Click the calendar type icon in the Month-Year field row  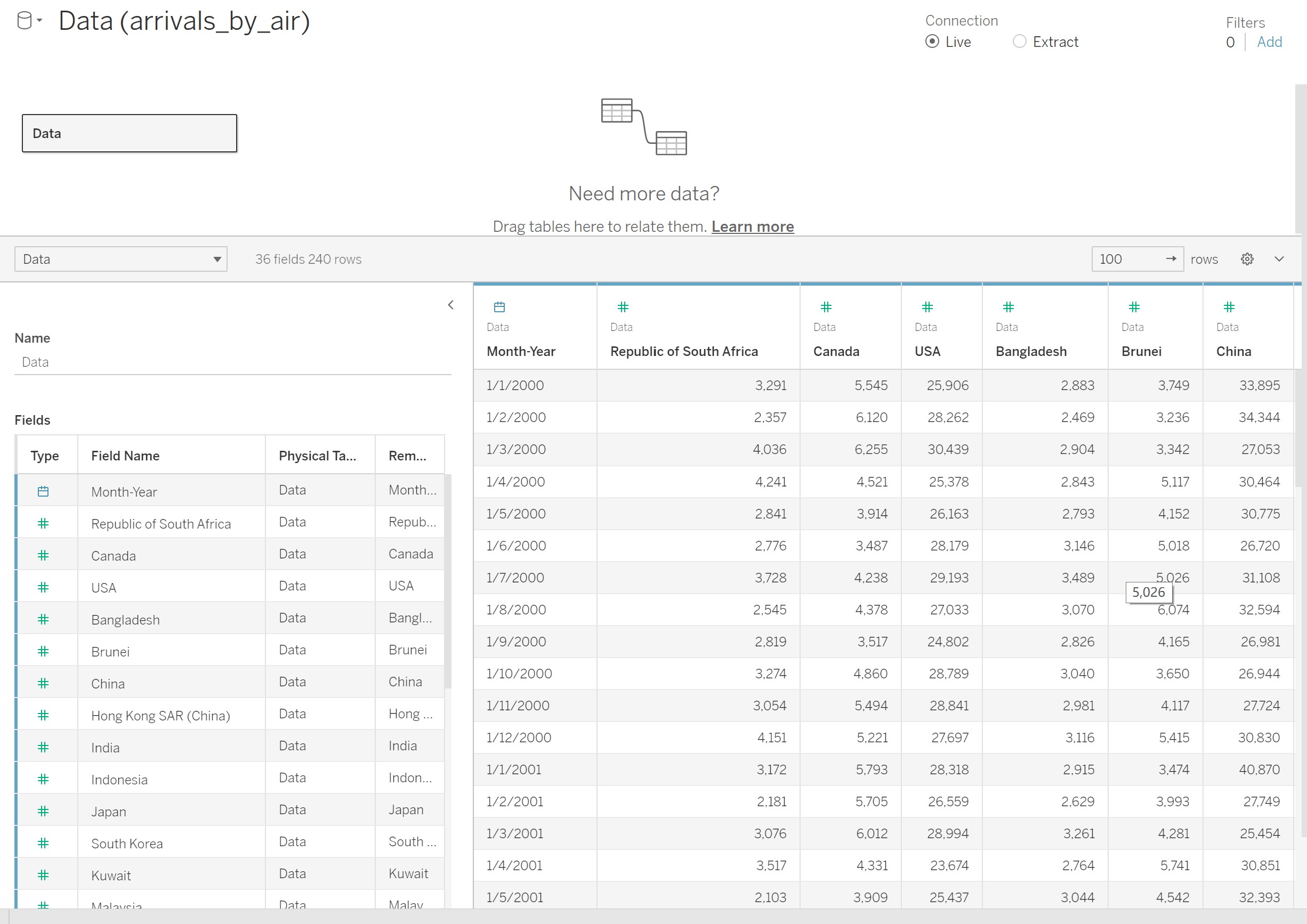[43, 492]
